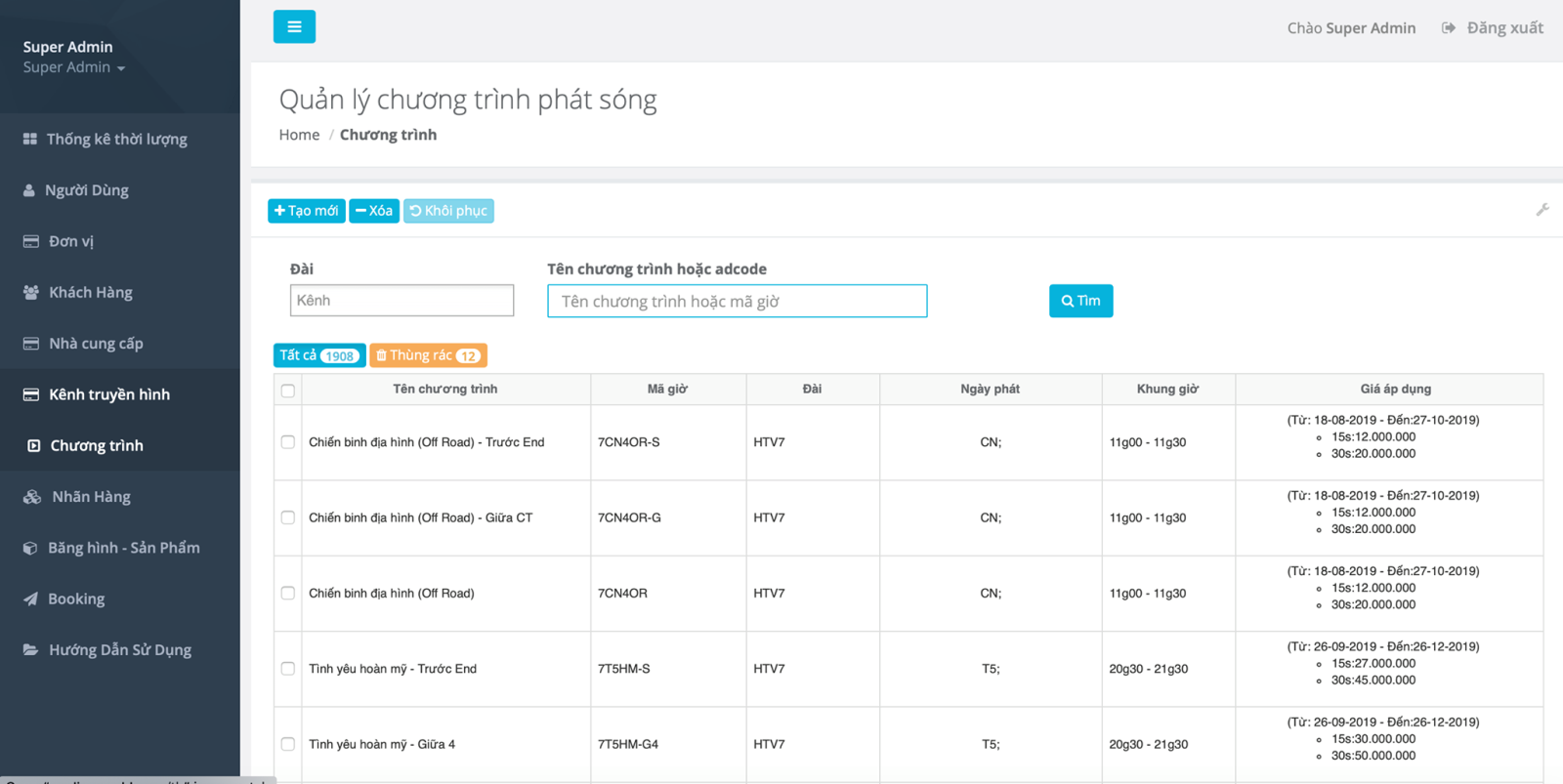
Task: Click the Tạo mới button
Action: (307, 211)
